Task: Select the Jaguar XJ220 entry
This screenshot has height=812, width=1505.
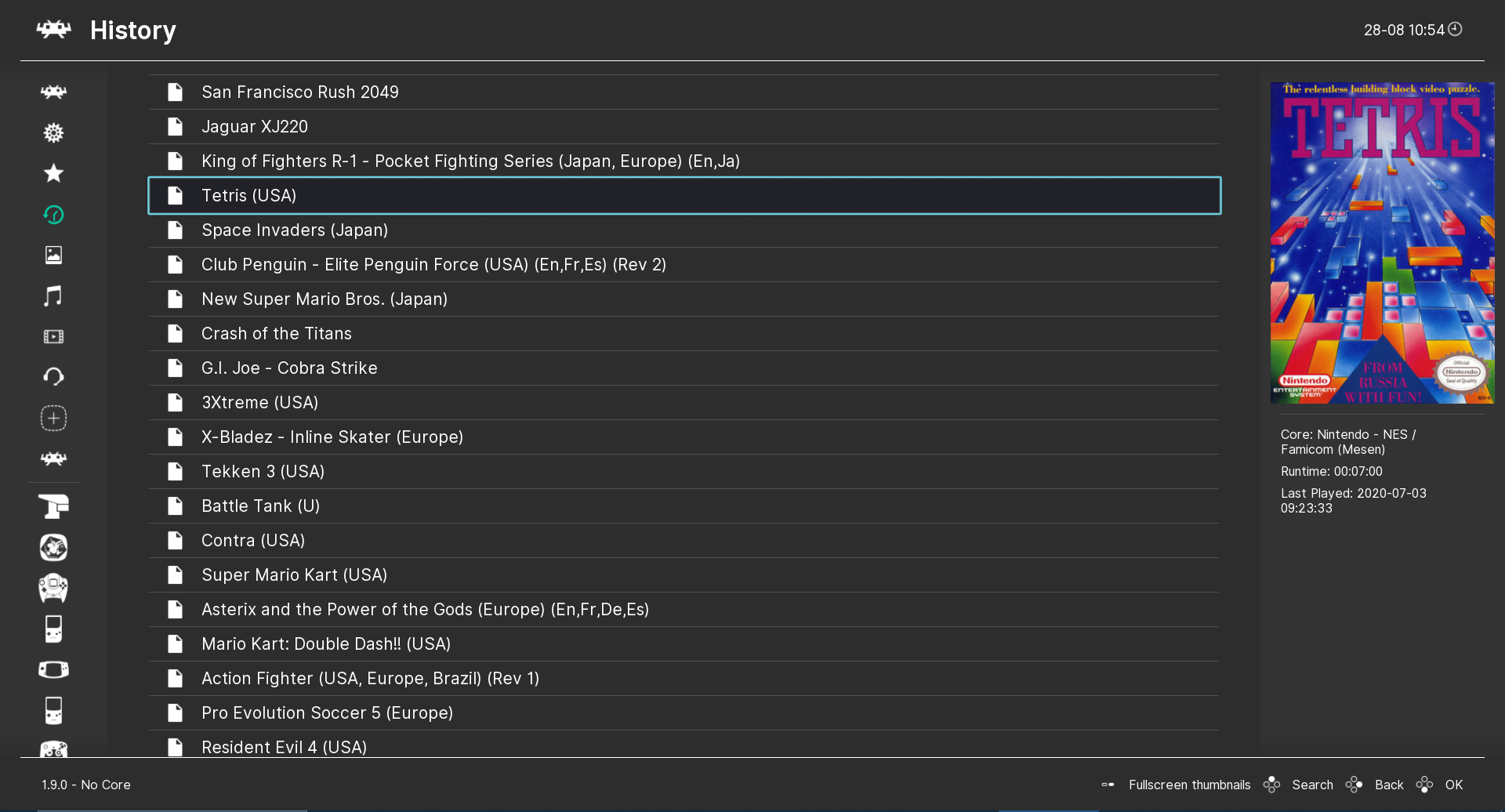Action: click(x=684, y=126)
